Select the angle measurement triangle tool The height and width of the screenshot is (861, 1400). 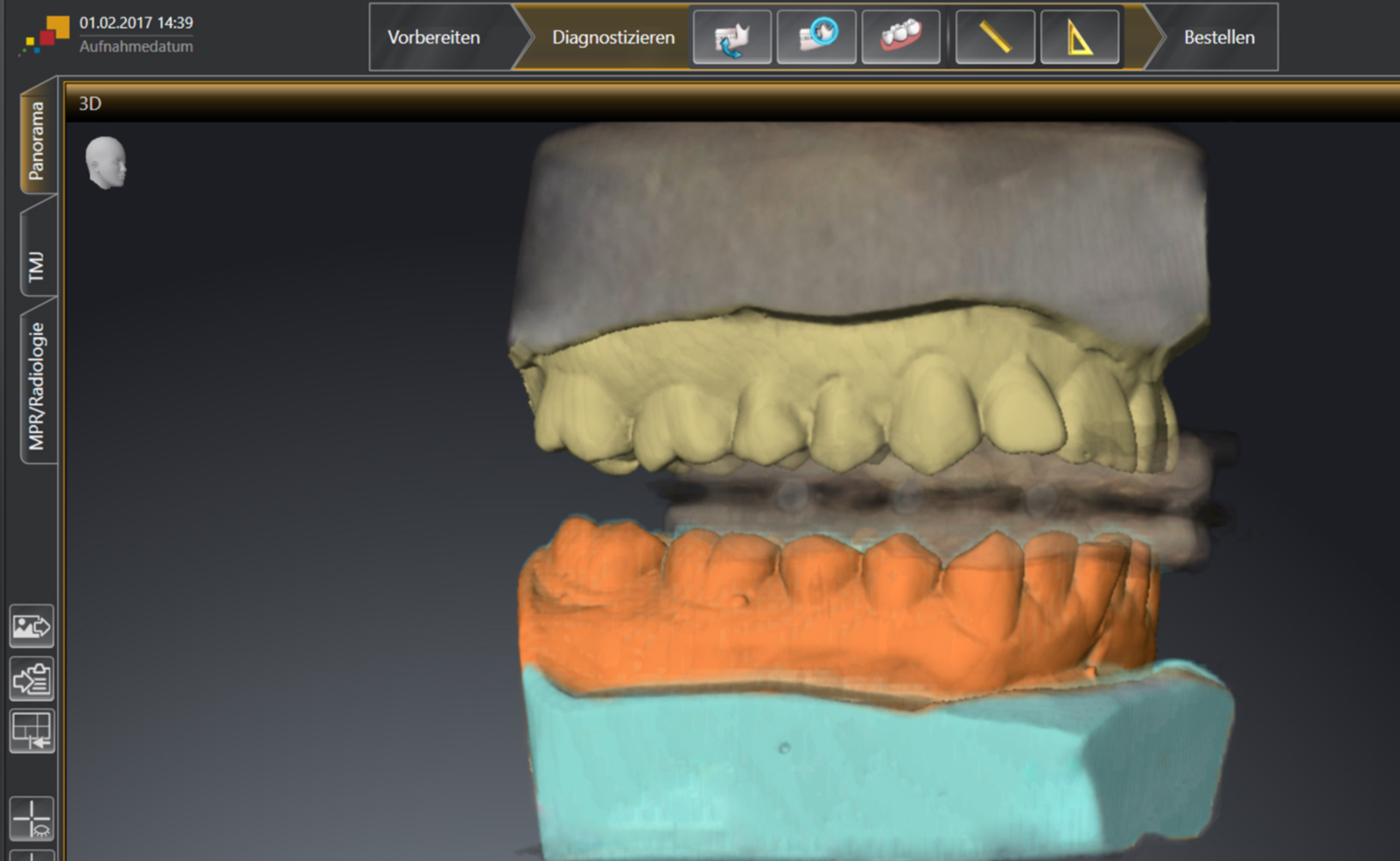pyautogui.click(x=1080, y=37)
